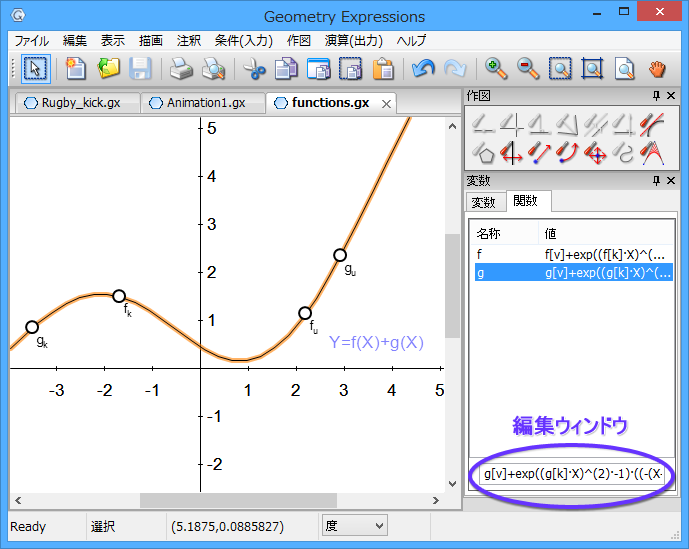The image size is (689, 549).
Task: Select the parallel line construction tool
Action: 595,124
